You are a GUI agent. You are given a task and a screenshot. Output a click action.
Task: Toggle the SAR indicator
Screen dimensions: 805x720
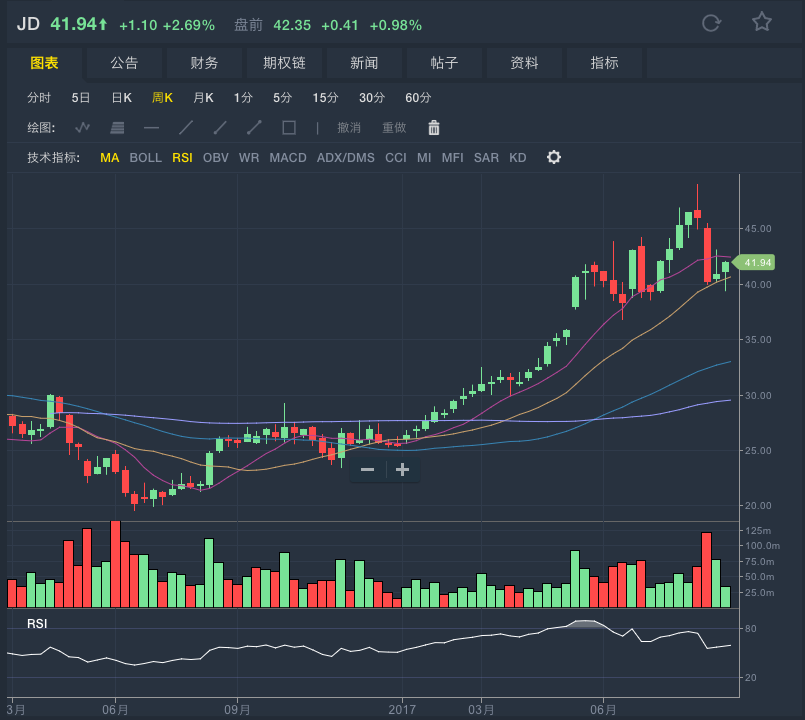point(486,158)
